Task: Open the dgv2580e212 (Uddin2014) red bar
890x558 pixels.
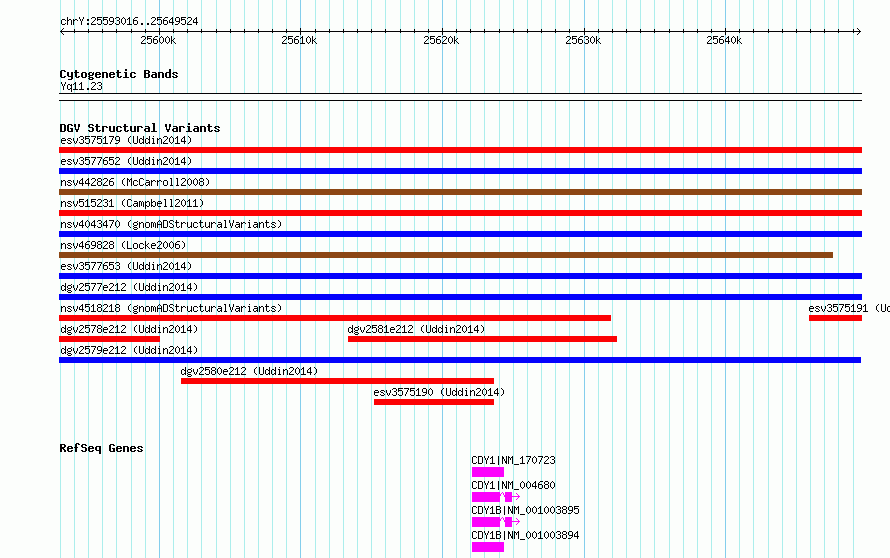Action: [x=337, y=381]
